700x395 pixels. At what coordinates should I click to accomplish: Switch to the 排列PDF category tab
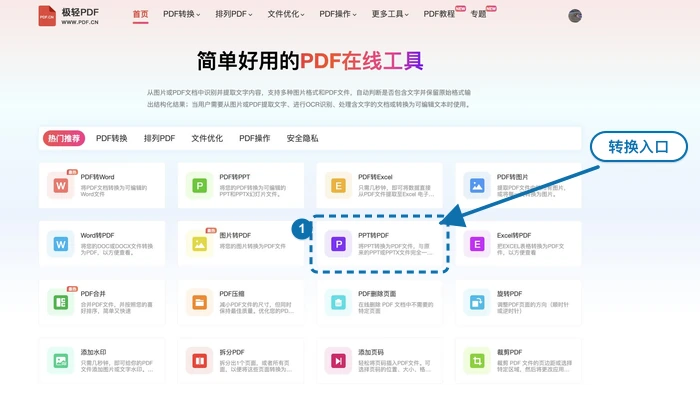pyautogui.click(x=159, y=138)
